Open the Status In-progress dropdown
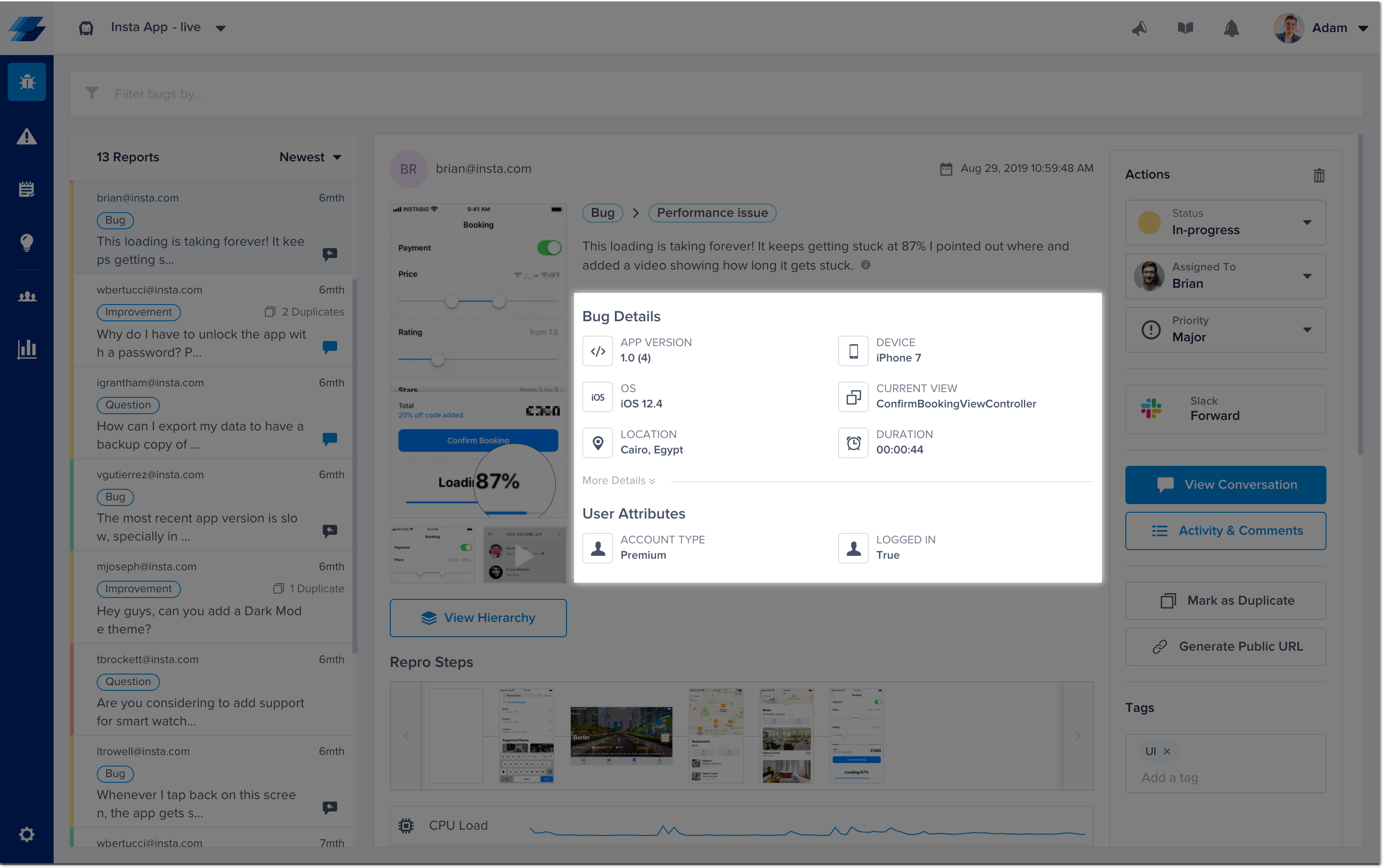Image resolution: width=1383 pixels, height=868 pixels. [1225, 223]
